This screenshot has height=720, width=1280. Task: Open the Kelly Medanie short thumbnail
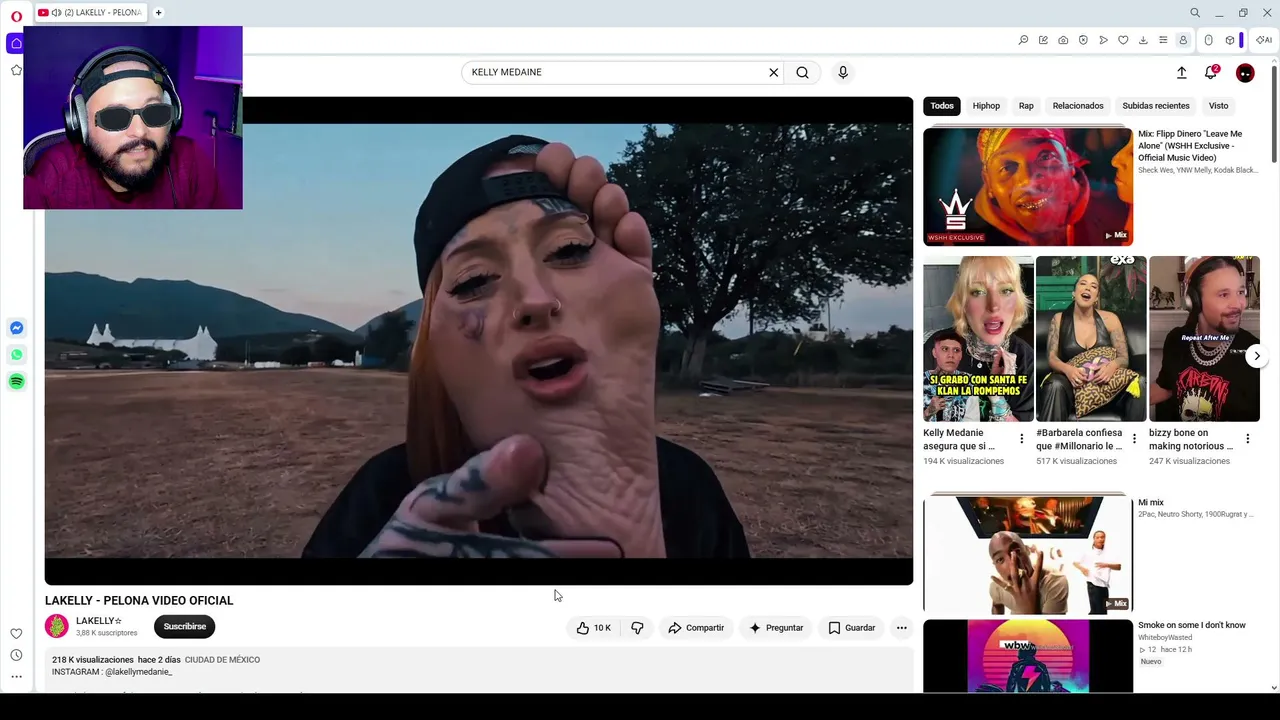click(x=978, y=339)
